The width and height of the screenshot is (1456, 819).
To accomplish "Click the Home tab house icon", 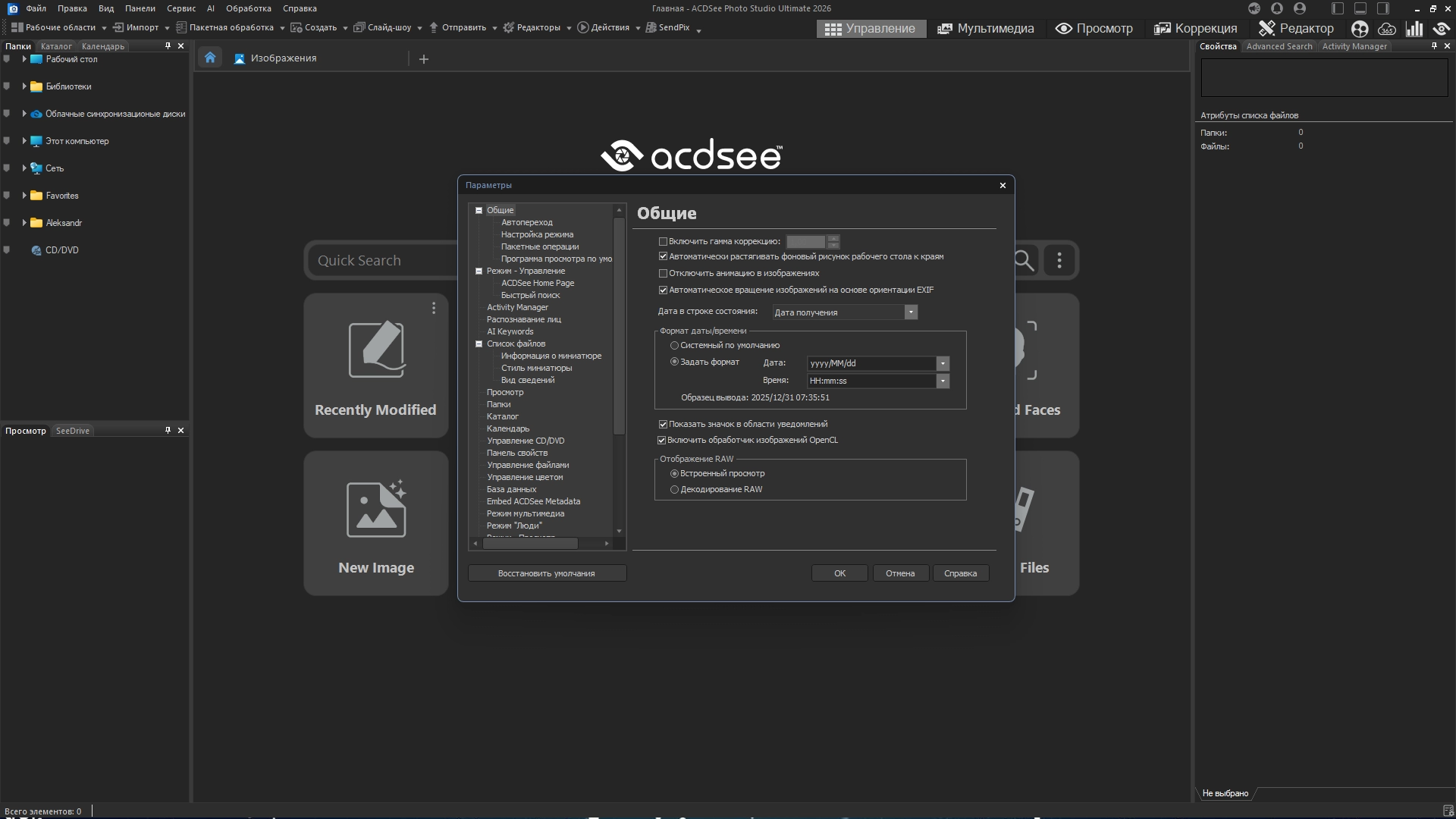I will click(210, 58).
